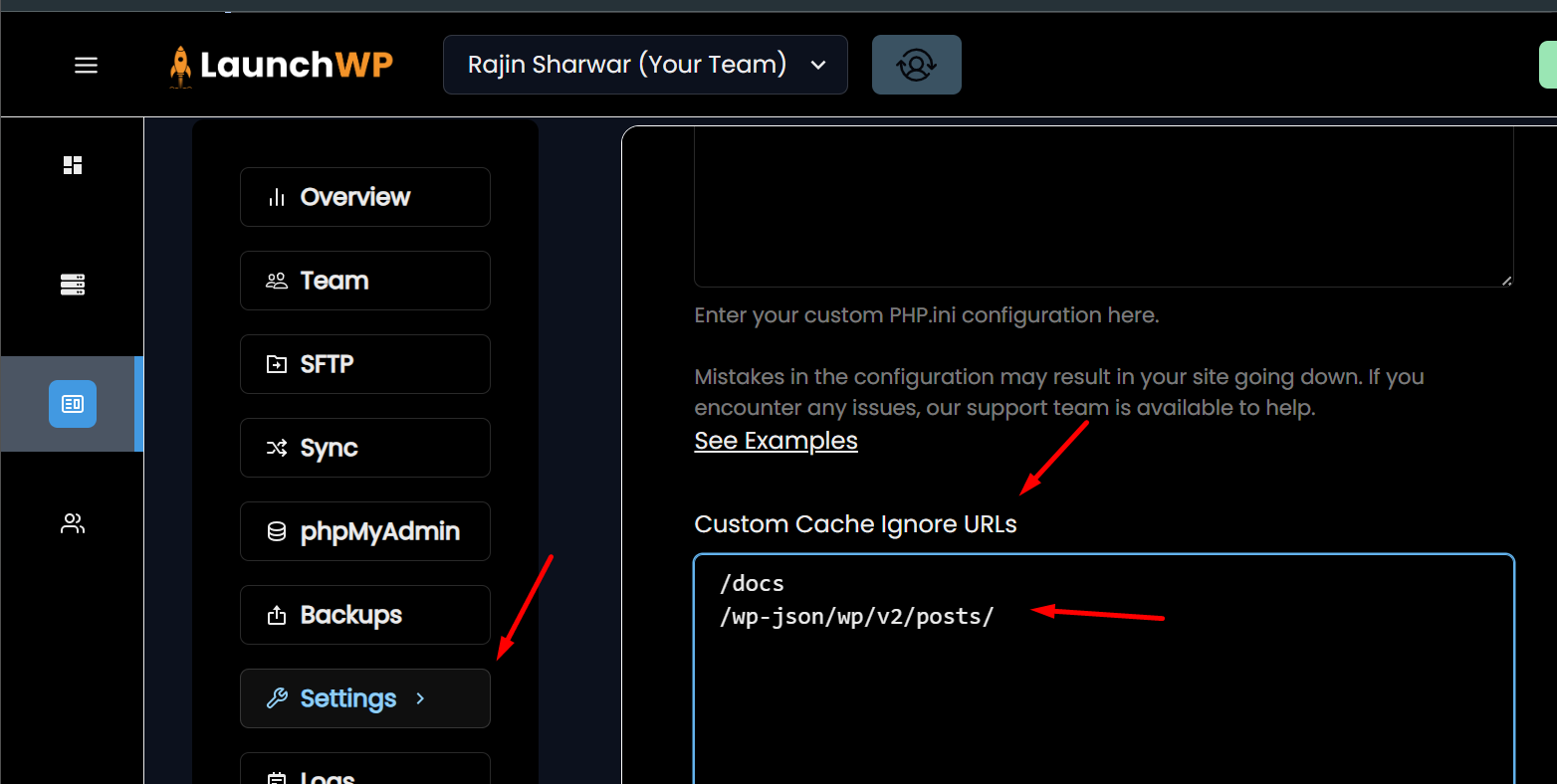Click the PHP.ini textarea resize grip
Image resolution: width=1557 pixels, height=784 pixels.
tap(1505, 282)
